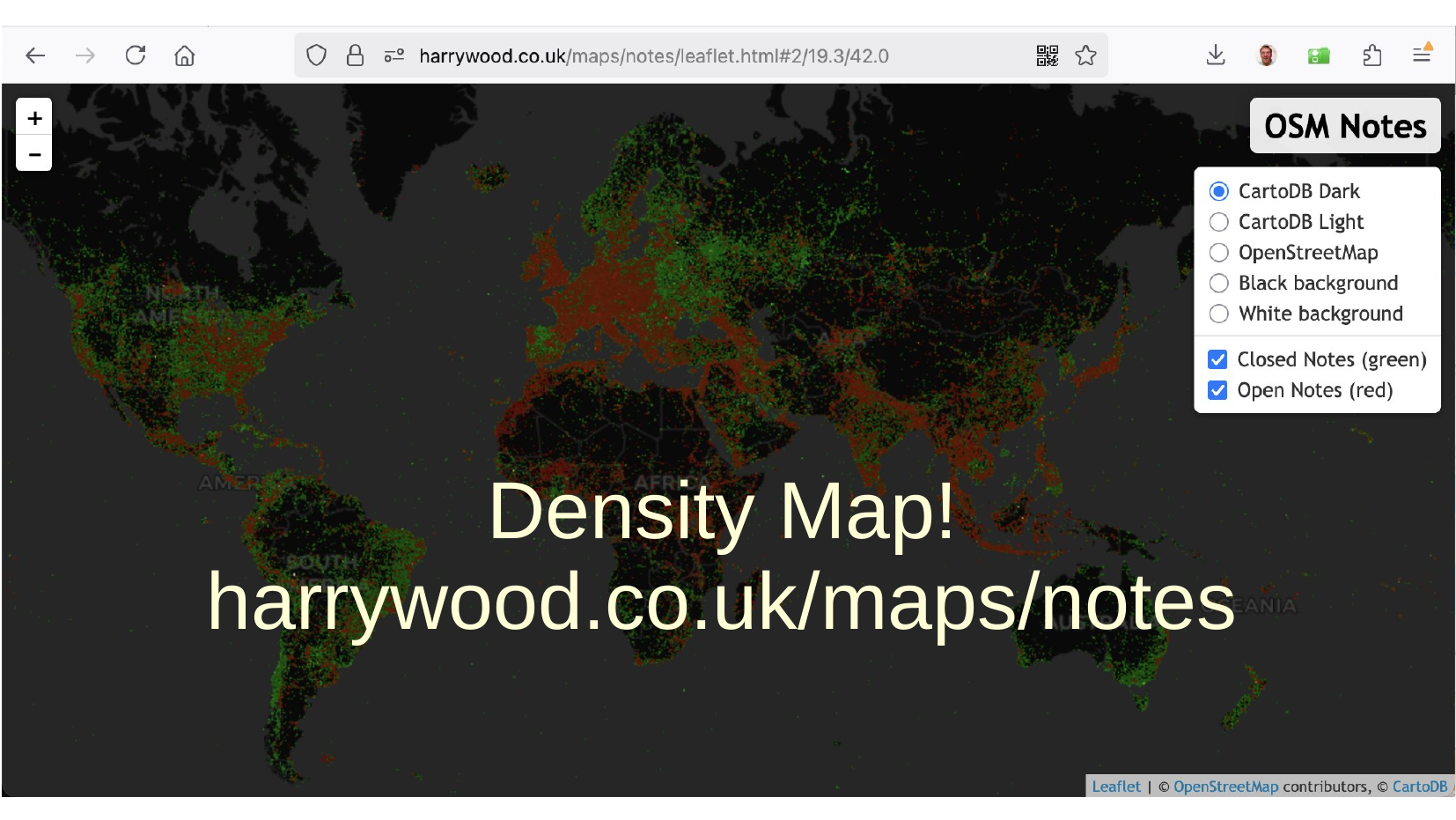Viewport: 1456px width, 820px height.
Task: Switch to the OpenStreetMap base layer
Action: click(x=1219, y=253)
